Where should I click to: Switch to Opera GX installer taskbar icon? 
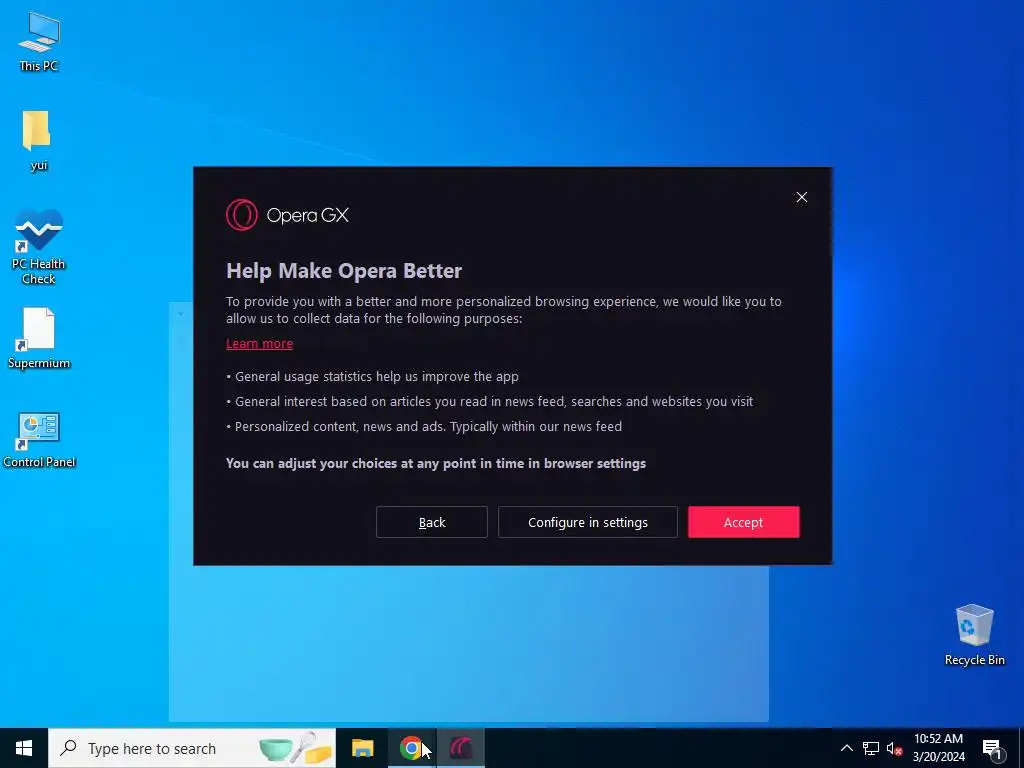pos(460,748)
